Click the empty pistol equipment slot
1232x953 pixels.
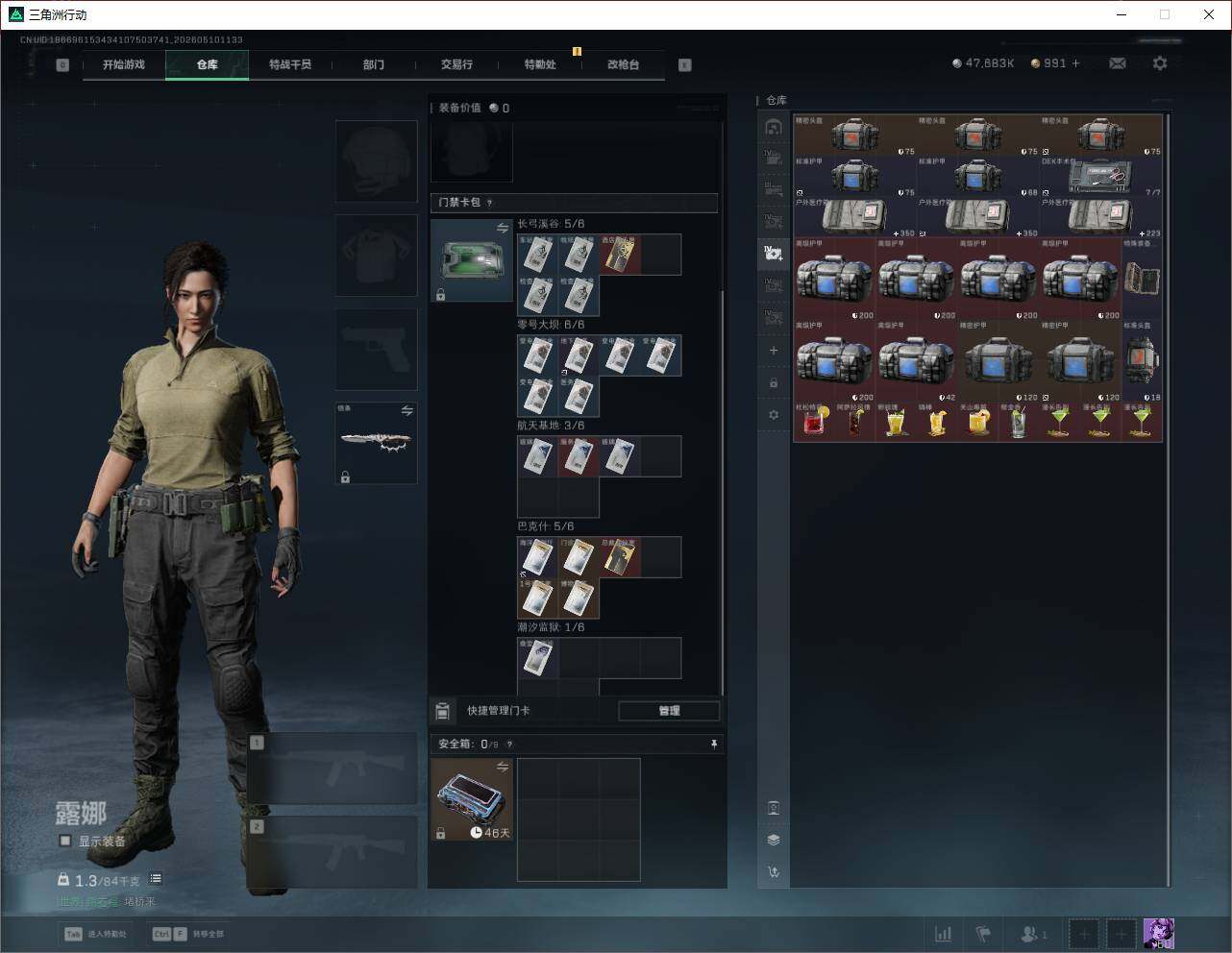click(x=376, y=349)
